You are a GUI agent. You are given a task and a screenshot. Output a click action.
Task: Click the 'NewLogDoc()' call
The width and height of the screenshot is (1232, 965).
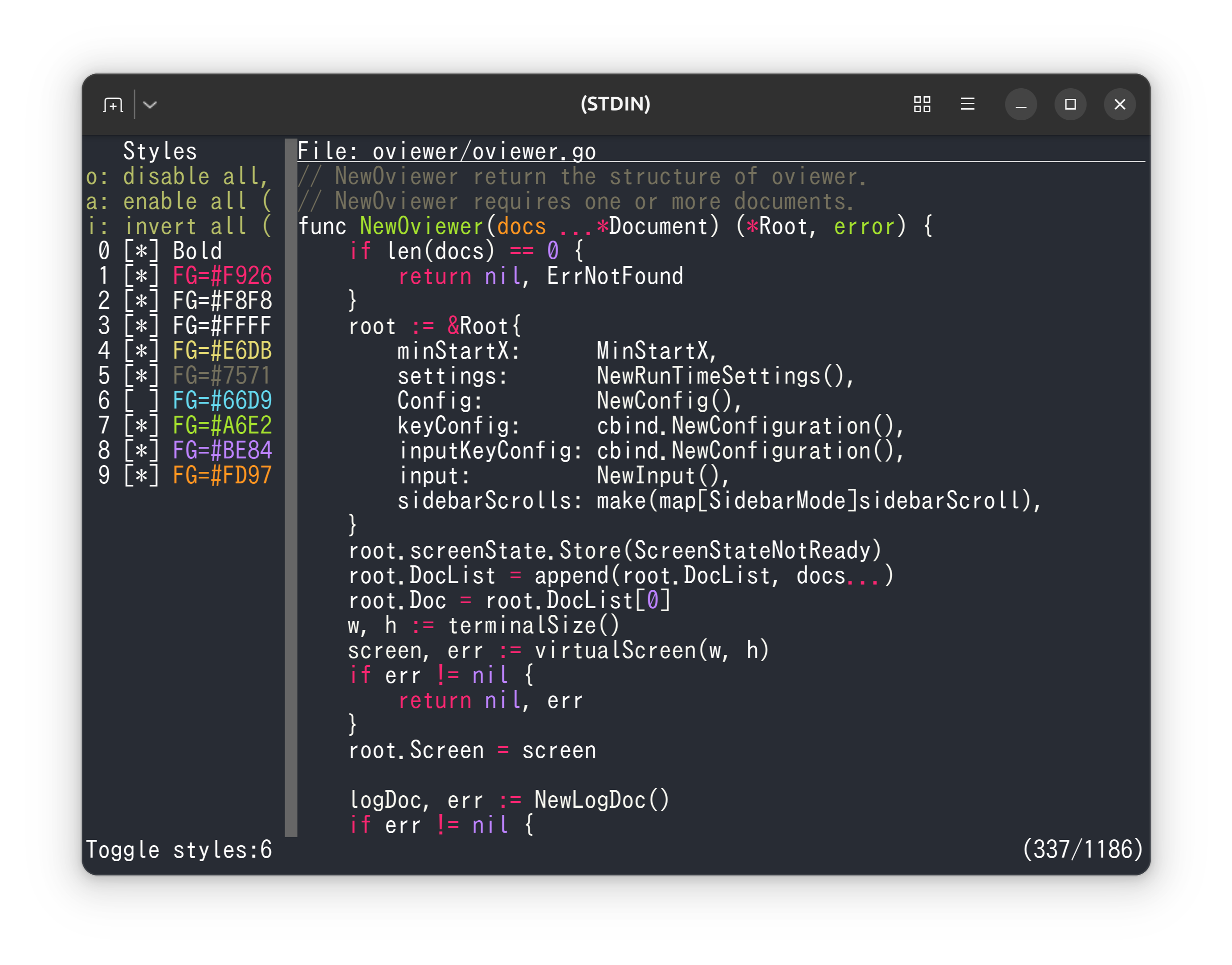pos(602,799)
